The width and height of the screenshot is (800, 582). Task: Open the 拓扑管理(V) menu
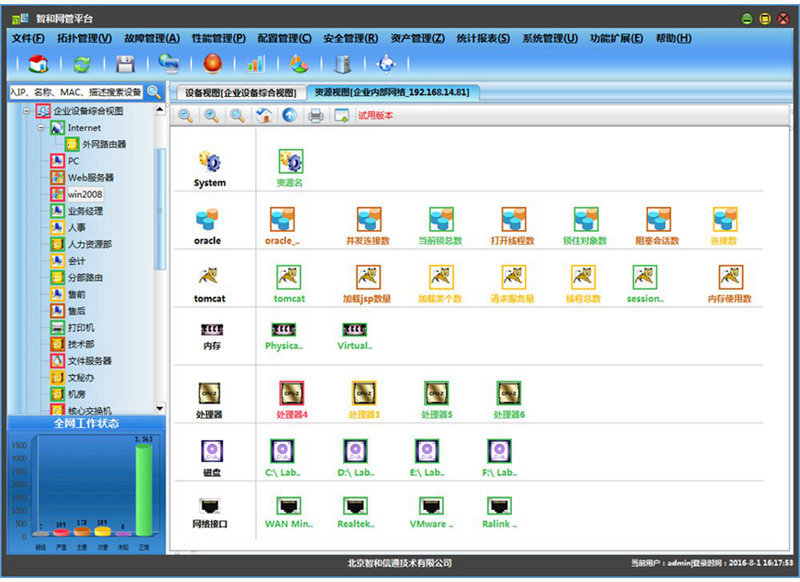tap(84, 38)
